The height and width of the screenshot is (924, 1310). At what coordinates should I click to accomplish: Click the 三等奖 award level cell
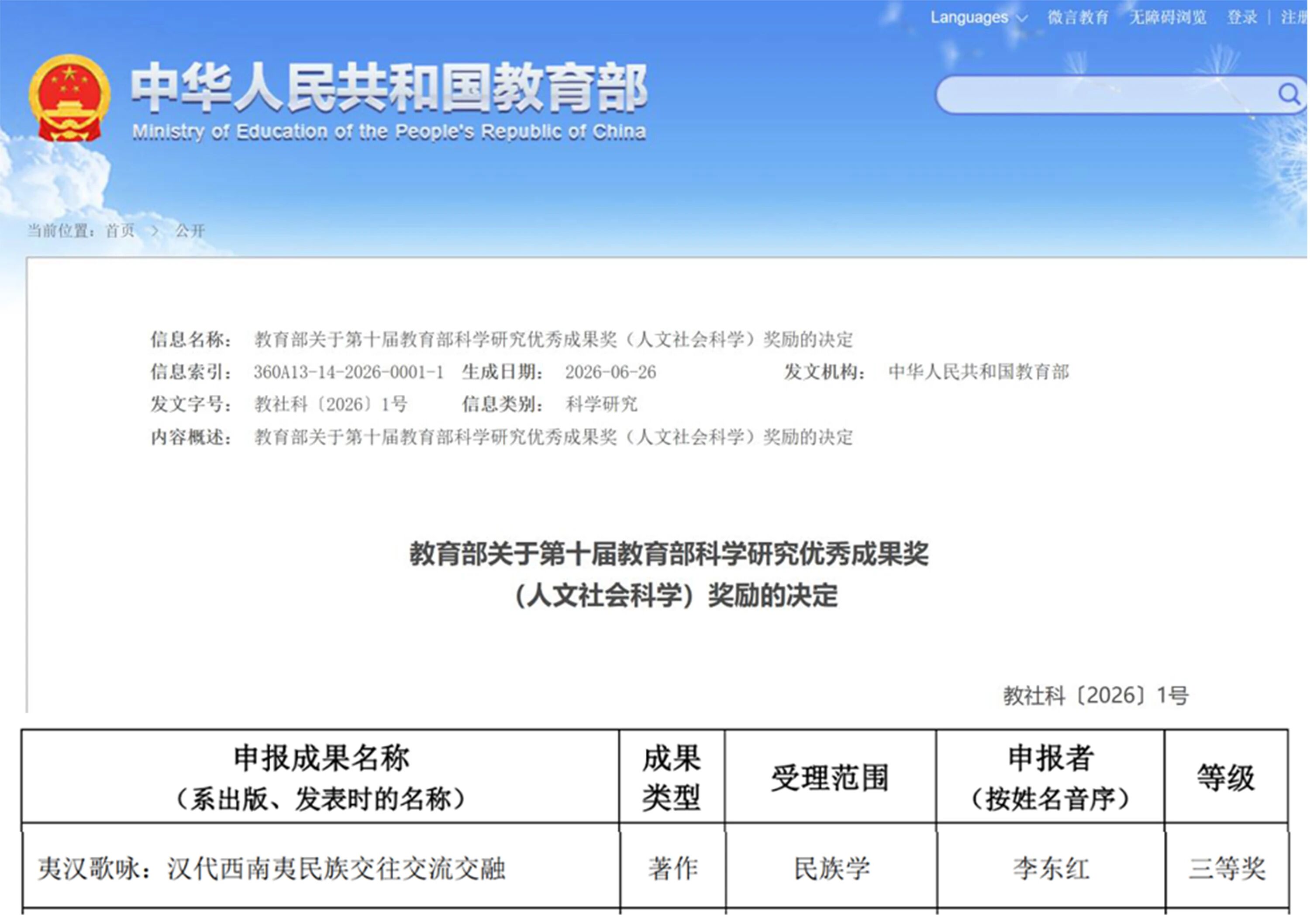(x=1227, y=869)
